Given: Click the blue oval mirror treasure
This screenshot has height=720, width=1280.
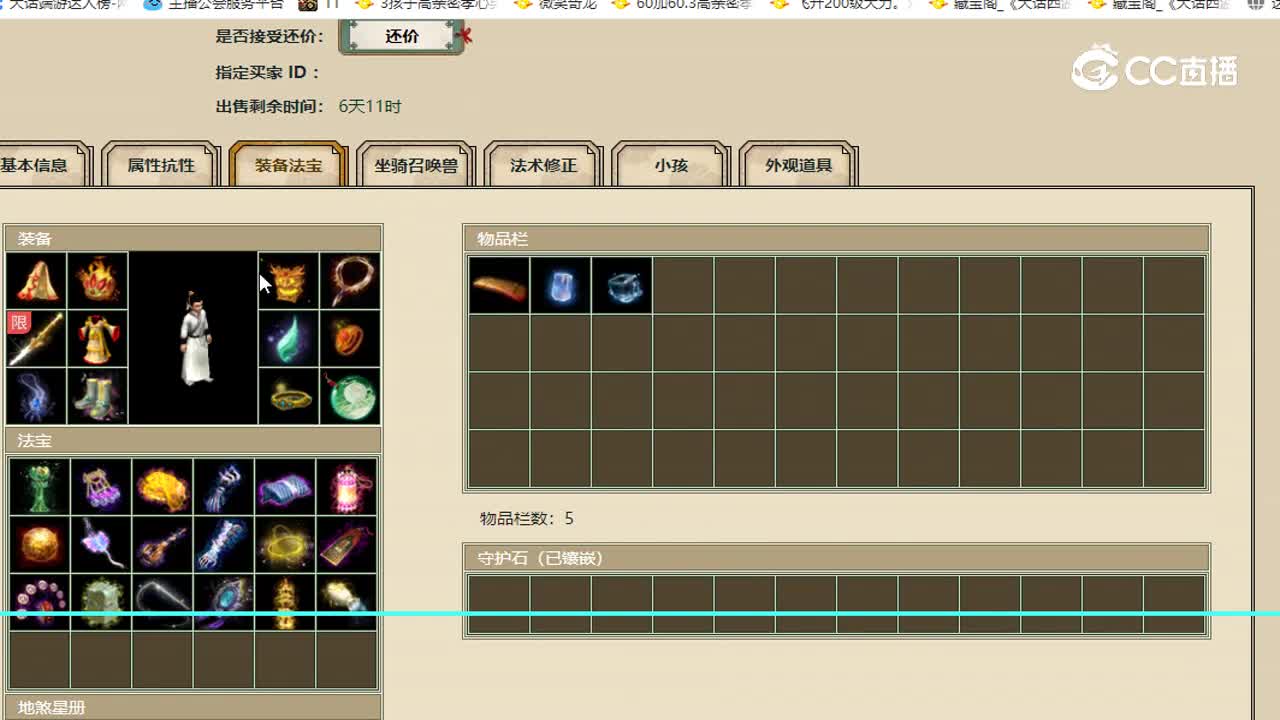Looking at the screenshot, I should pyautogui.click(x=224, y=603).
